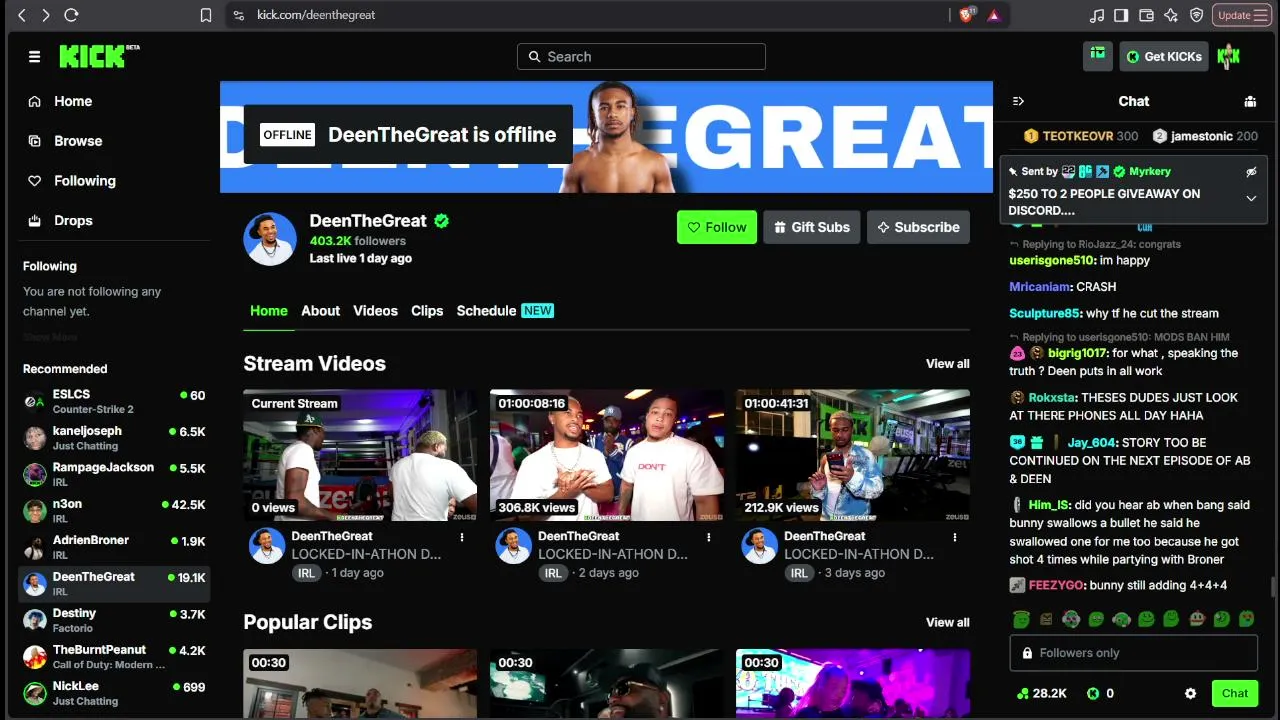Open kaneljoseph recommended channel

pos(114,438)
